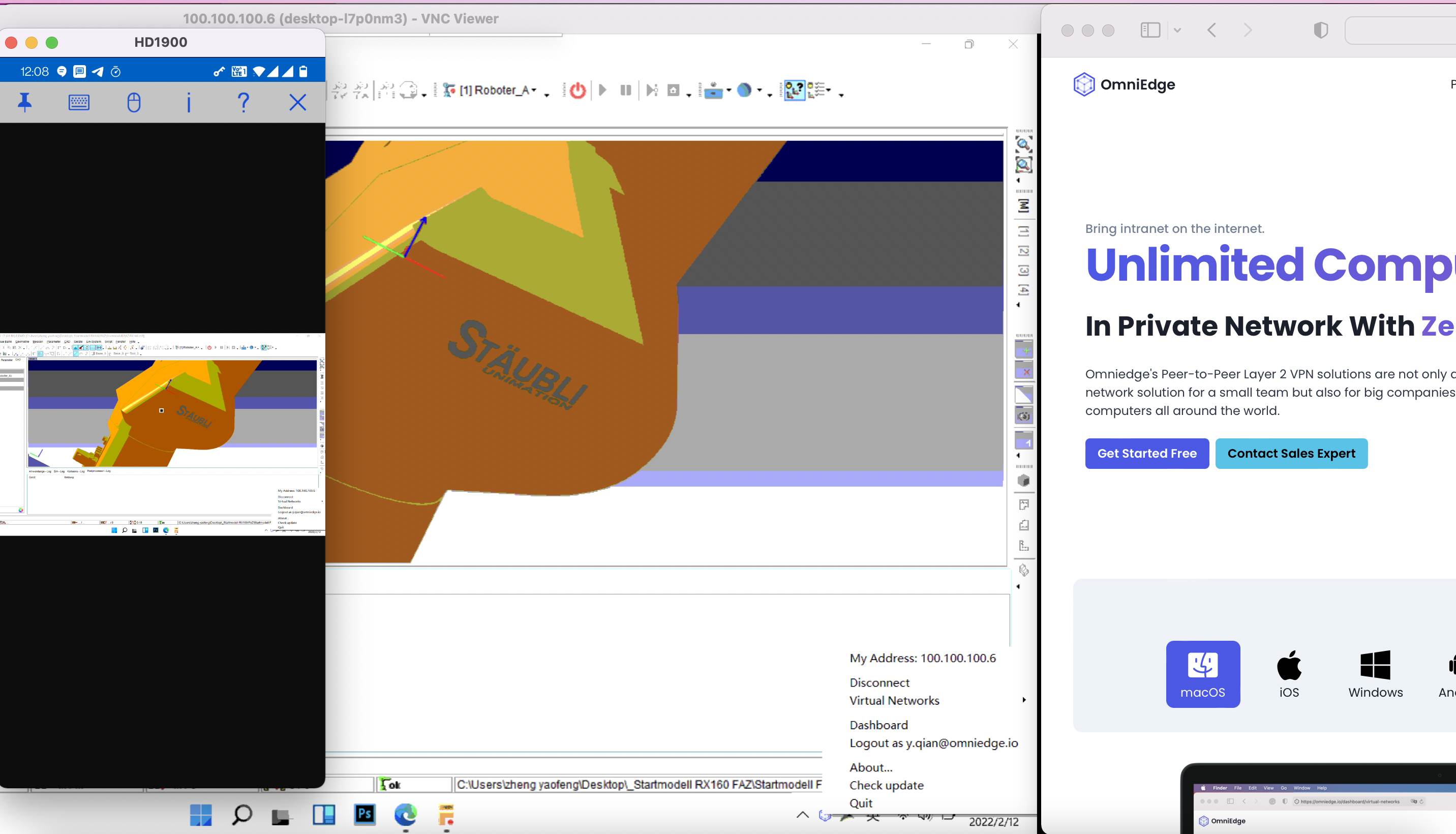
Task: Choose Dashboard in the tray menu
Action: 878,725
